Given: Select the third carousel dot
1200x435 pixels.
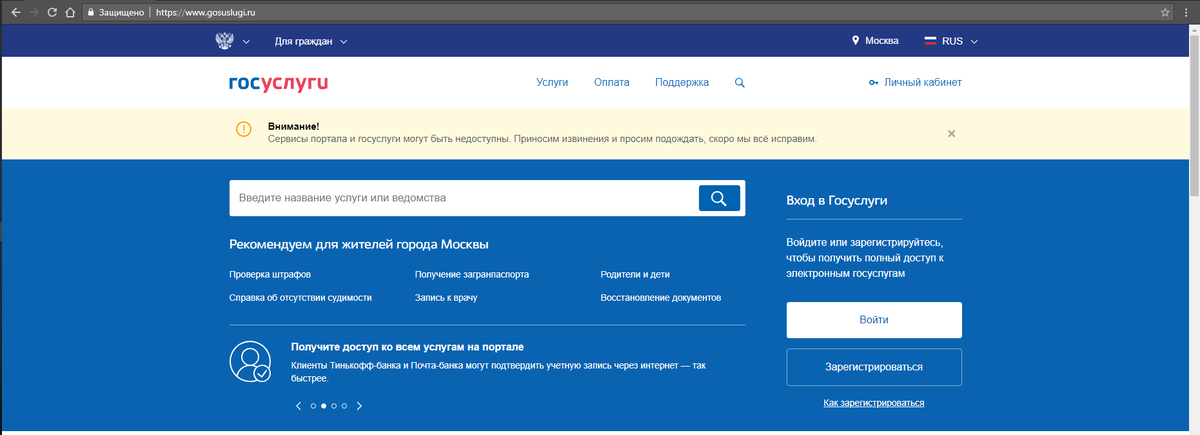Looking at the screenshot, I should pos(334,406).
